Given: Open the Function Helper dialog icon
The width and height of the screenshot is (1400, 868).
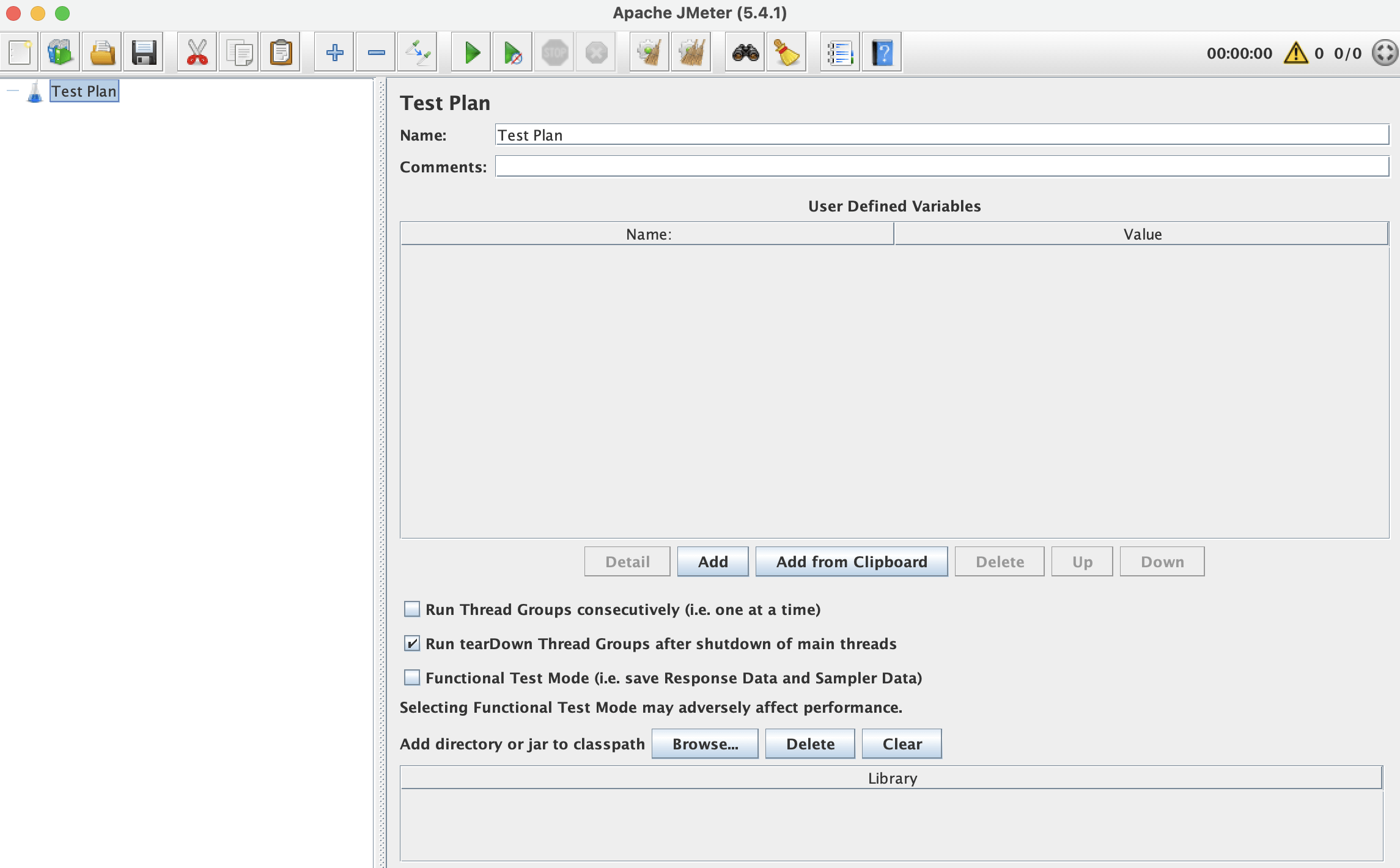Looking at the screenshot, I should pos(840,53).
